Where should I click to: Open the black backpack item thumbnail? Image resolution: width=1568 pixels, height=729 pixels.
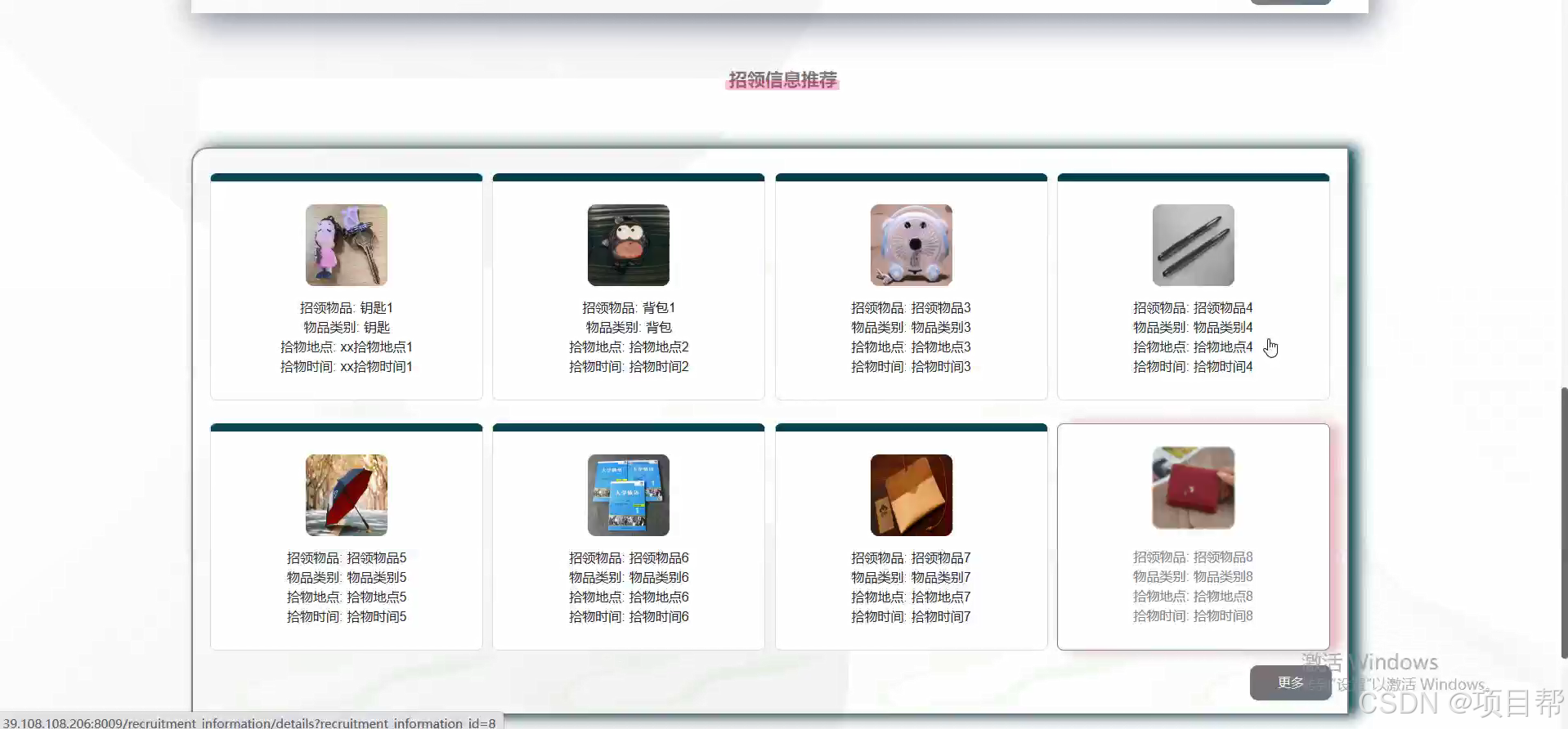click(x=629, y=245)
